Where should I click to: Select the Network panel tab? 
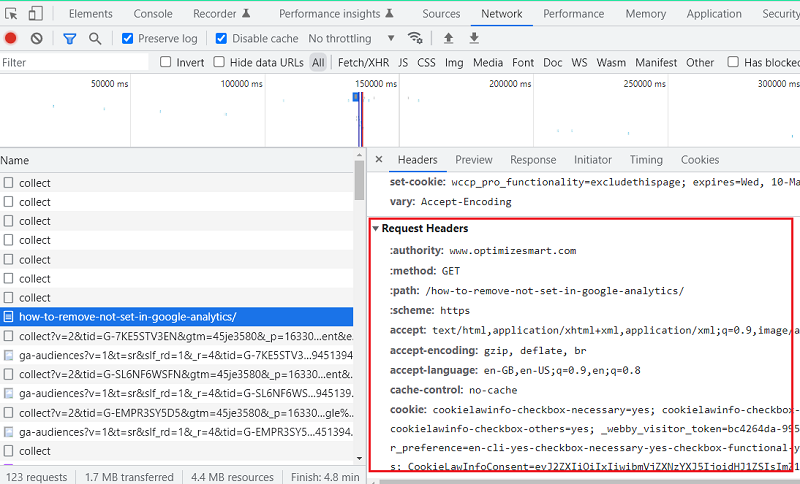[502, 14]
